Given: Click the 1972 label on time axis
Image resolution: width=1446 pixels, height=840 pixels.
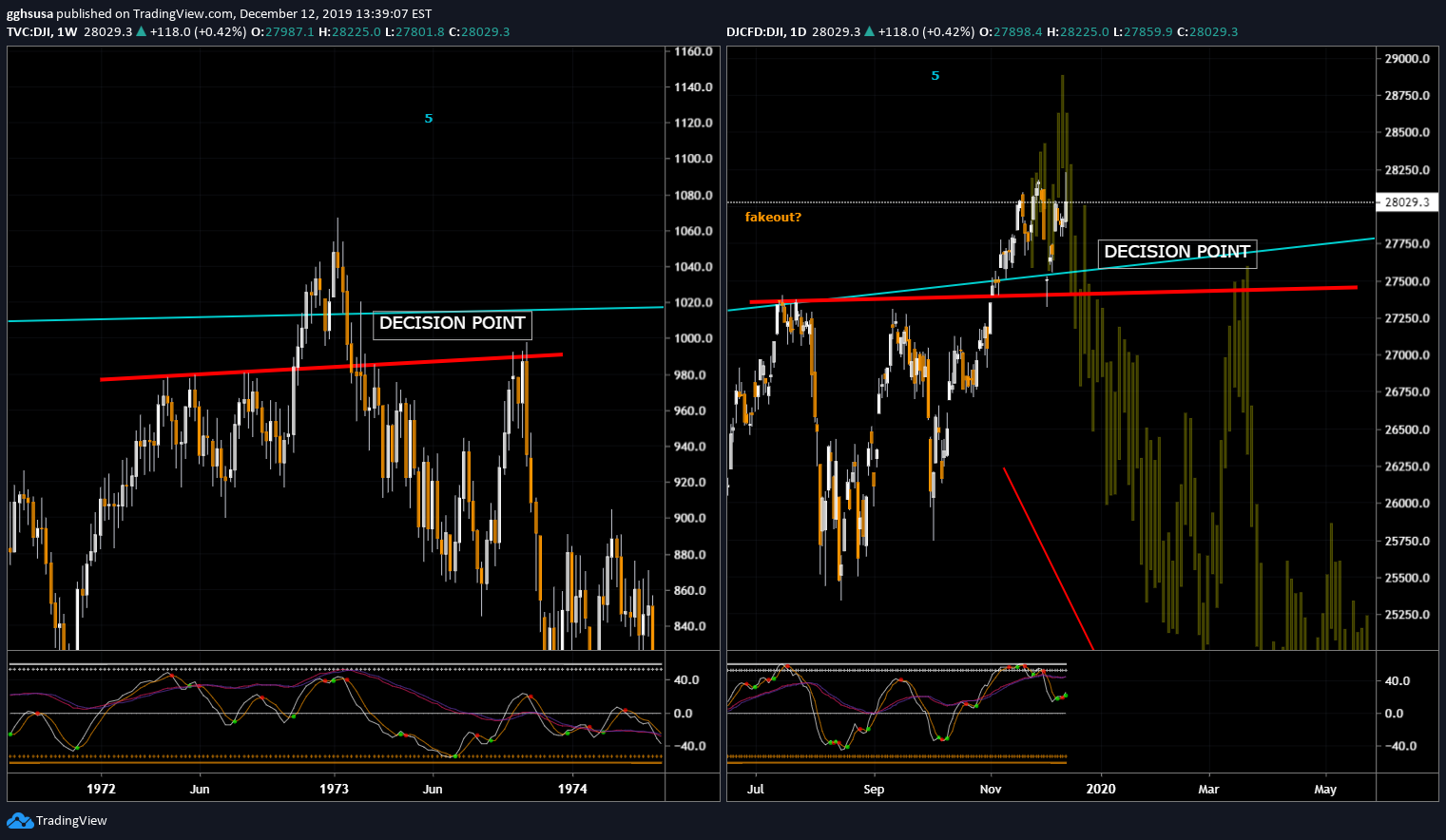Looking at the screenshot, I should [101, 789].
